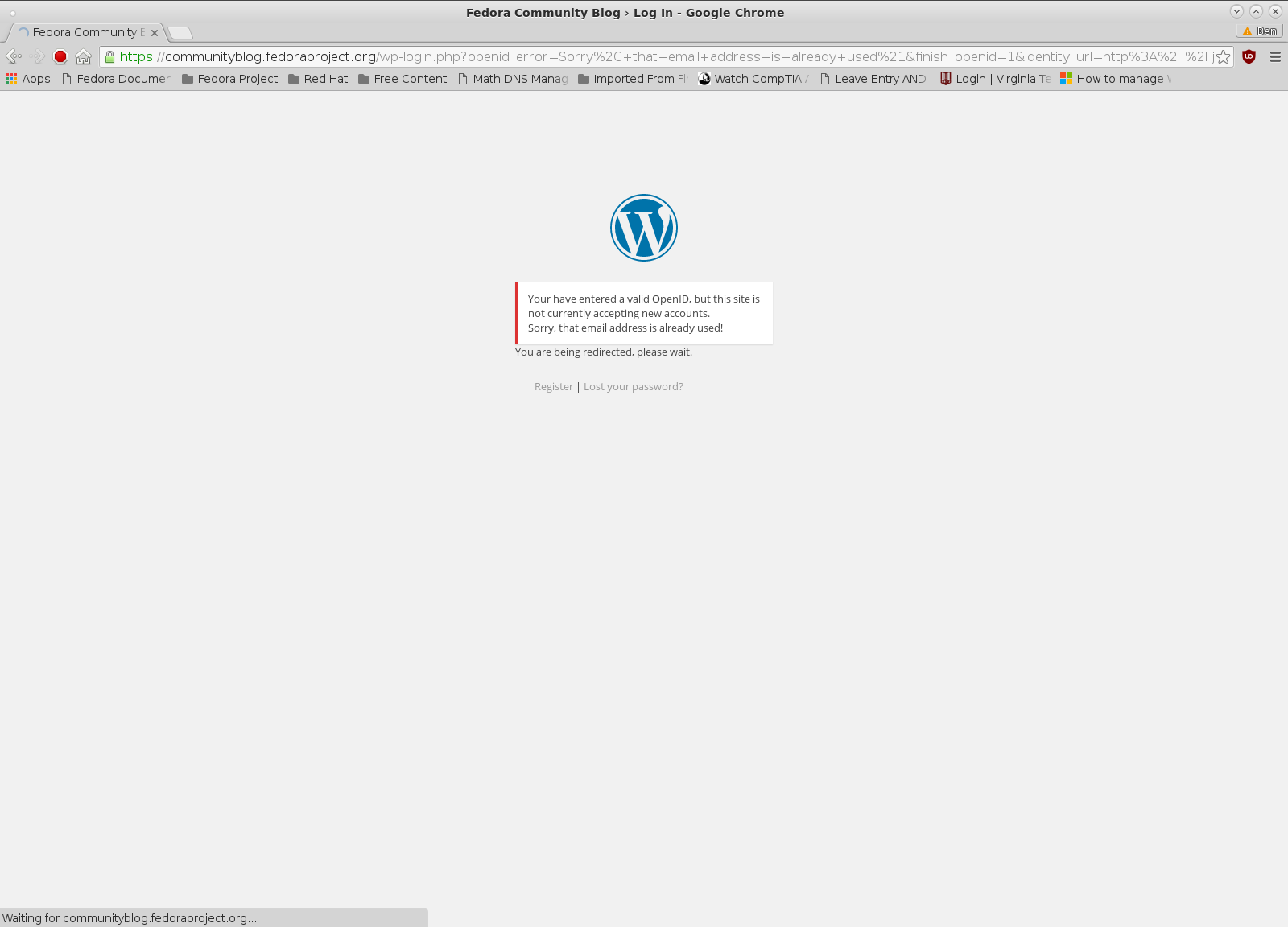Screen dimensions: 1288x927
Task: Click the browser forward arrow
Action: (x=37, y=56)
